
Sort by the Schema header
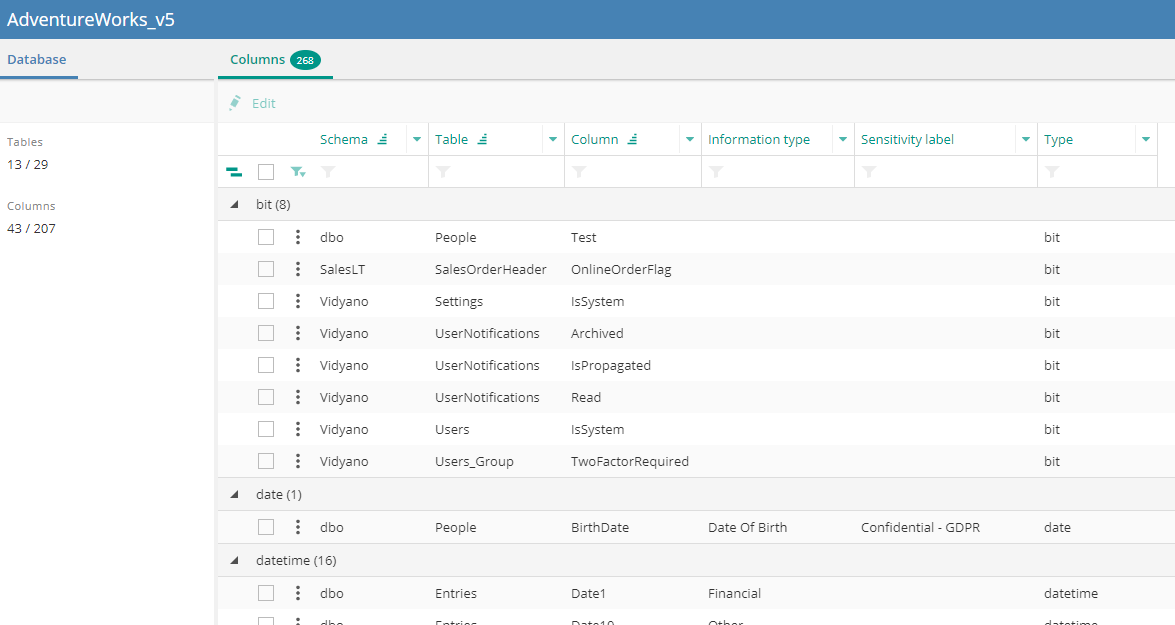[343, 139]
